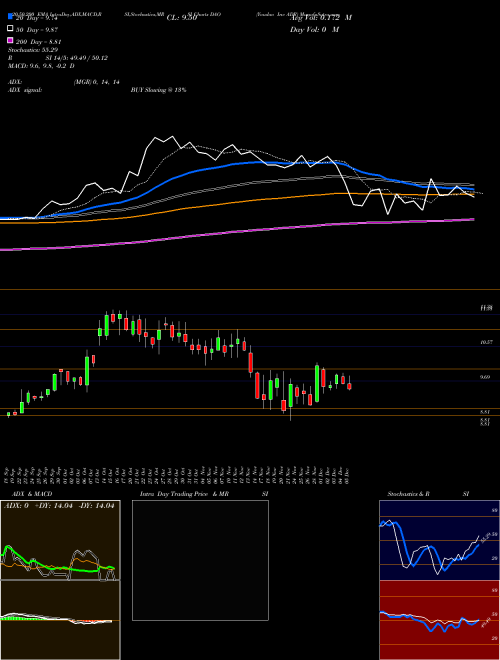Viewport: 500px width, 660px height.
Task: Click the tall green candle near 9.69 level
Action: pyautogui.click(x=317, y=383)
